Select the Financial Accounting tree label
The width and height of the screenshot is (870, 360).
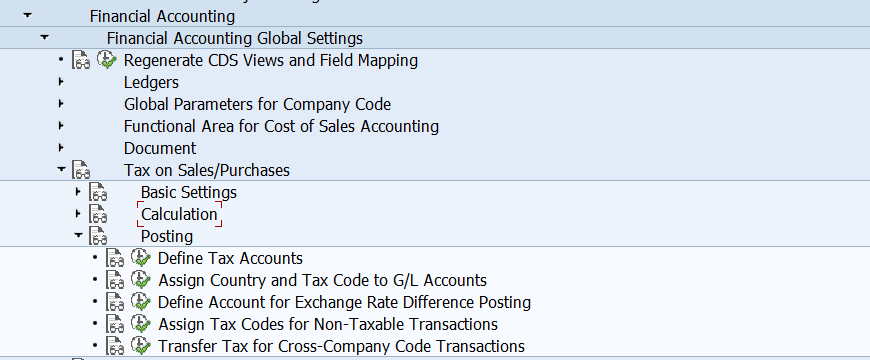coord(162,17)
